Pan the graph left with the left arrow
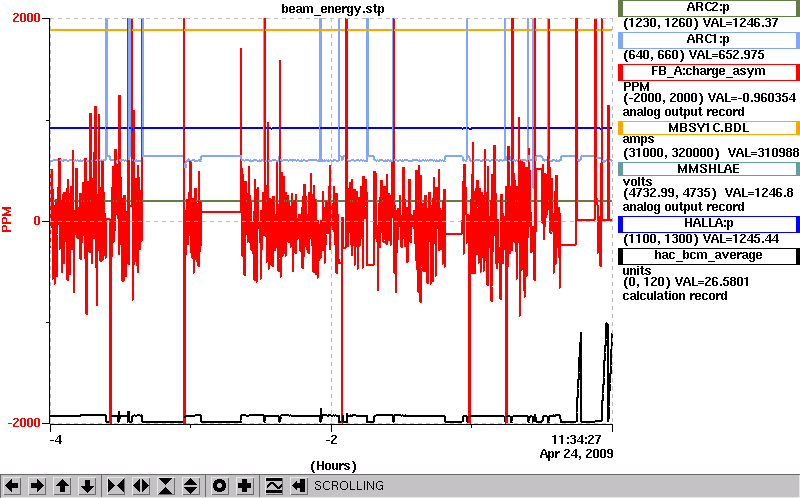The height and width of the screenshot is (498, 800). [12, 486]
